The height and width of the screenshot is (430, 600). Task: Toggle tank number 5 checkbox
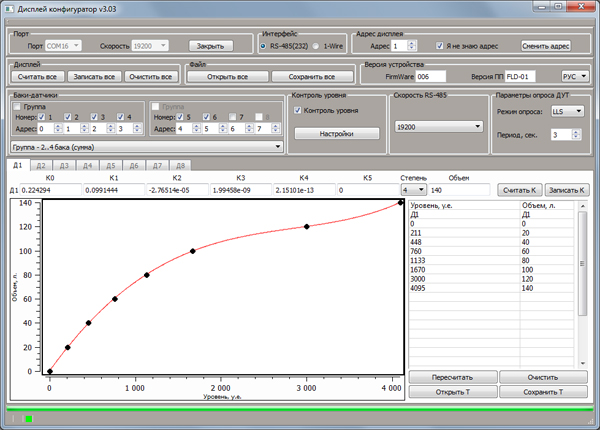pos(180,117)
